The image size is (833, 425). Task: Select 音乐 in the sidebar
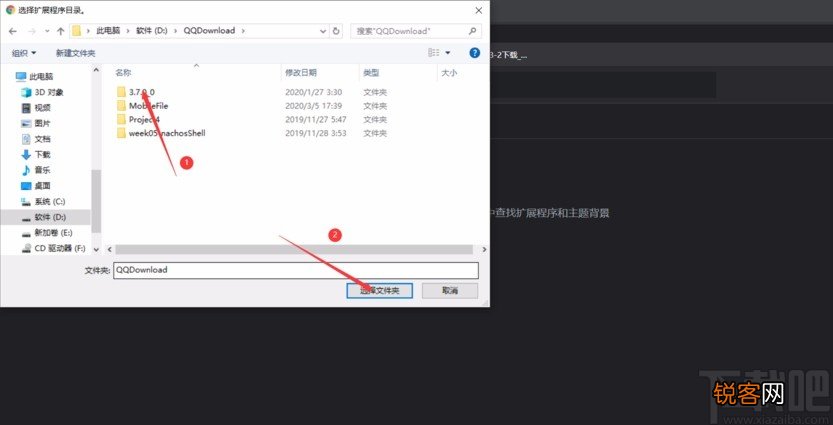[x=42, y=170]
